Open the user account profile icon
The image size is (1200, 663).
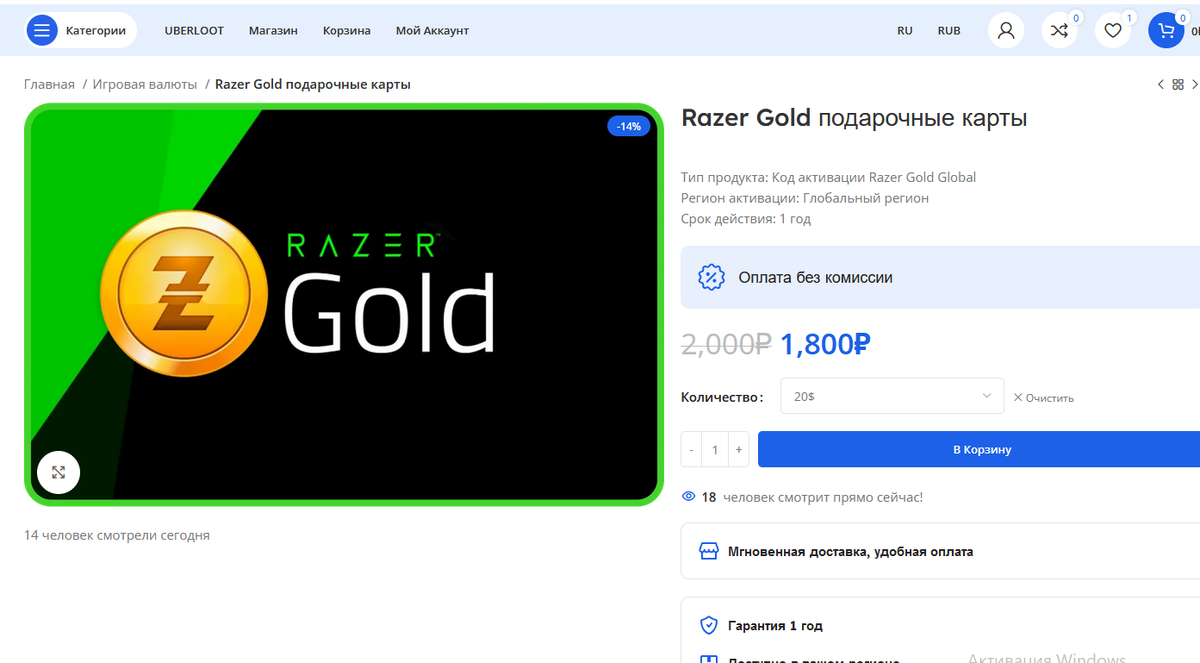click(x=1006, y=30)
